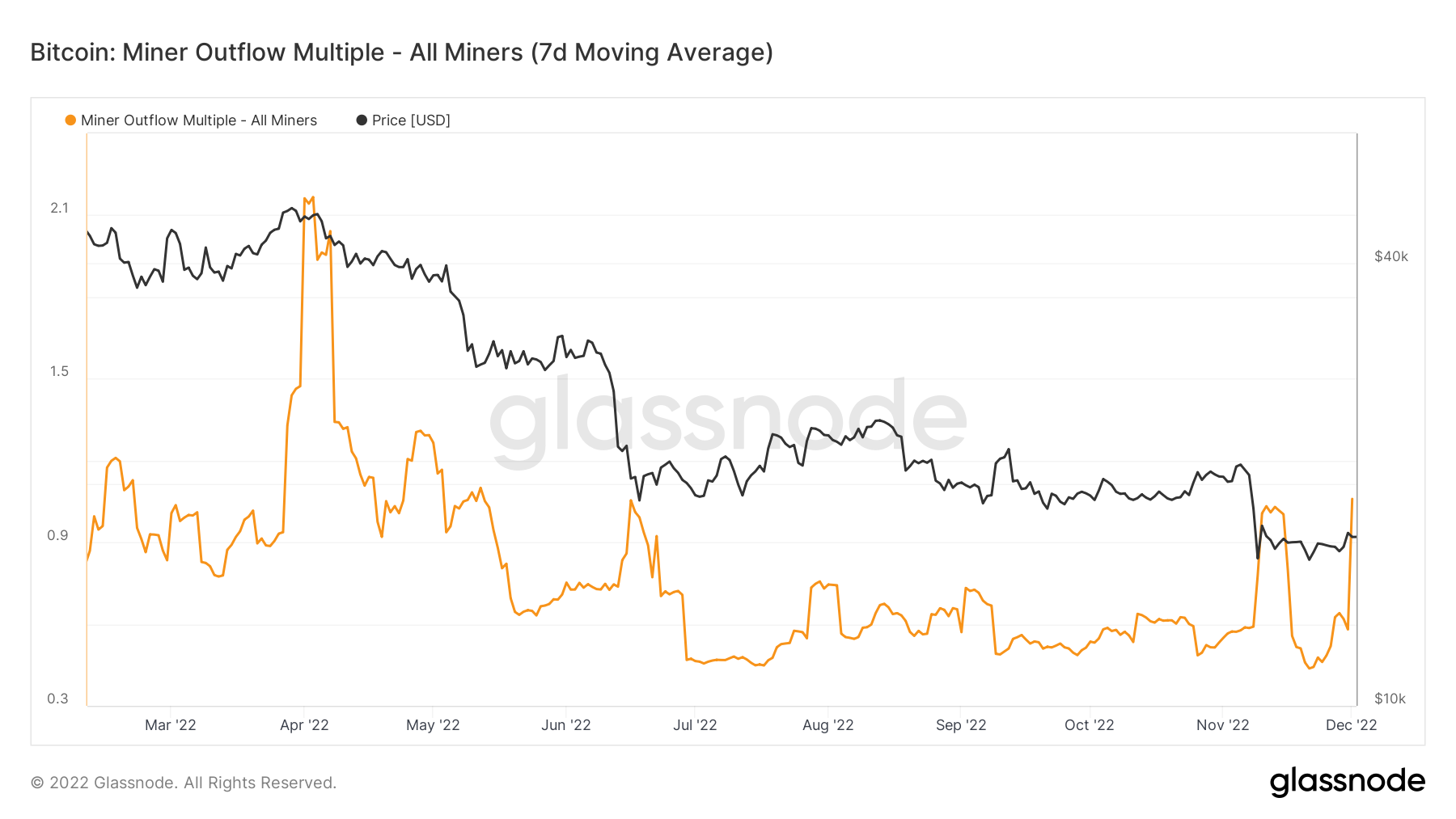Viewport: 1456px width, 819px height.
Task: Toggle the Price [USD] legend label
Action: point(411,120)
